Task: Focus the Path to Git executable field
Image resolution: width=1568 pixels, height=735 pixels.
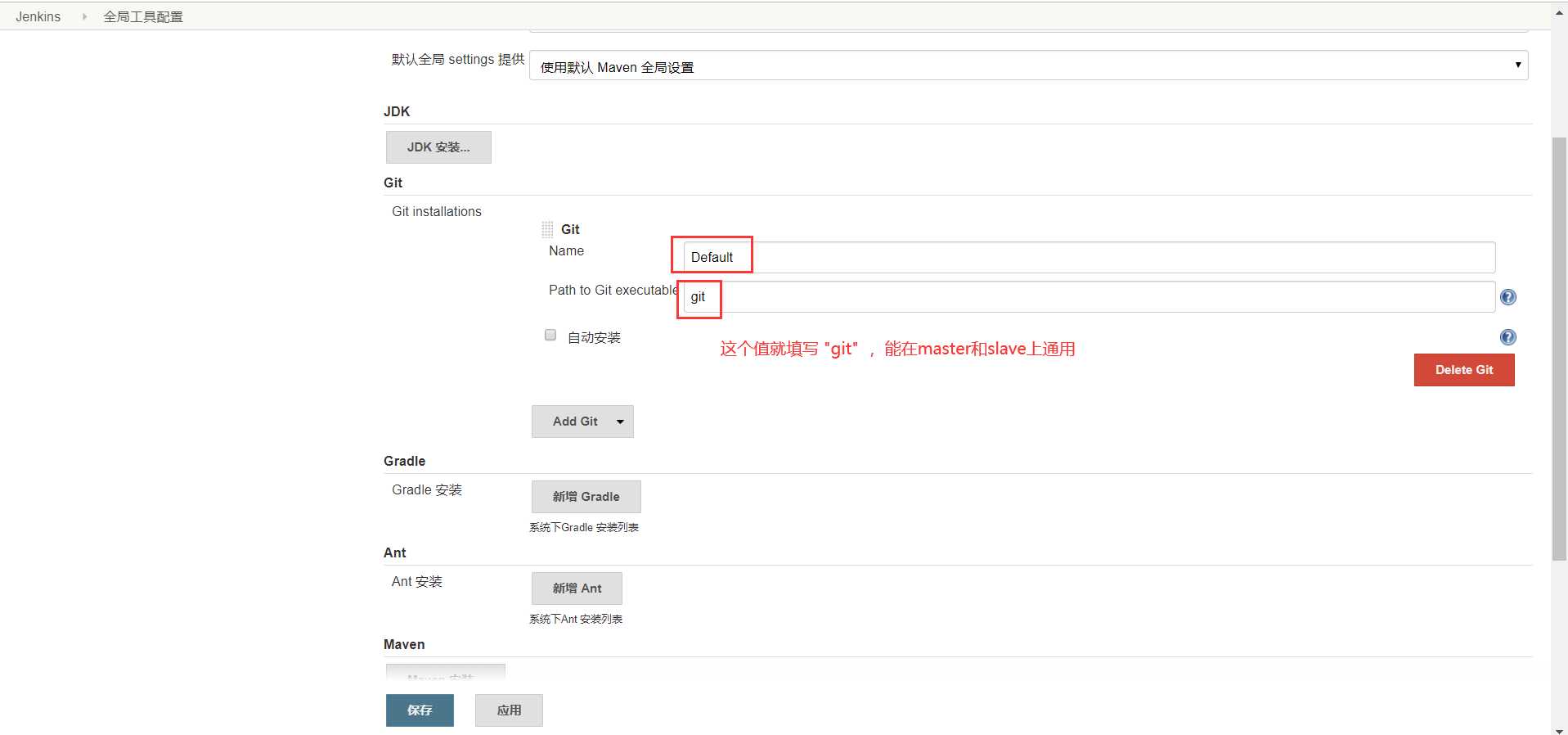Action: tap(1089, 296)
